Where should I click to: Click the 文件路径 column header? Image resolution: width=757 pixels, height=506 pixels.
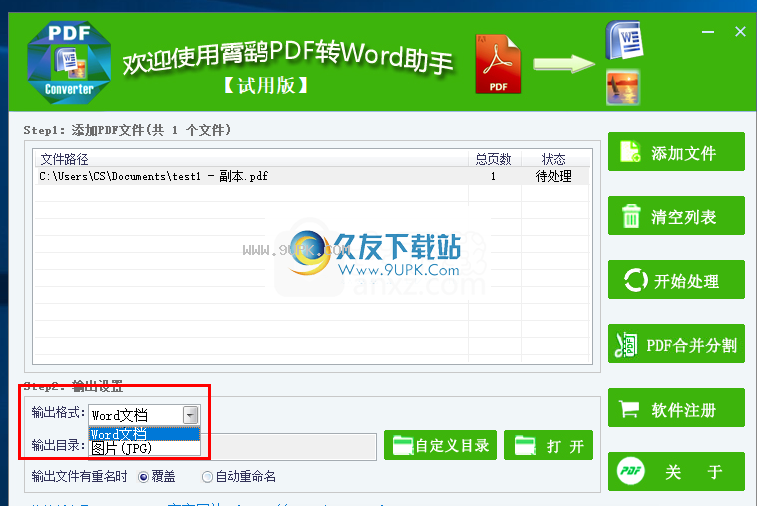click(251, 159)
